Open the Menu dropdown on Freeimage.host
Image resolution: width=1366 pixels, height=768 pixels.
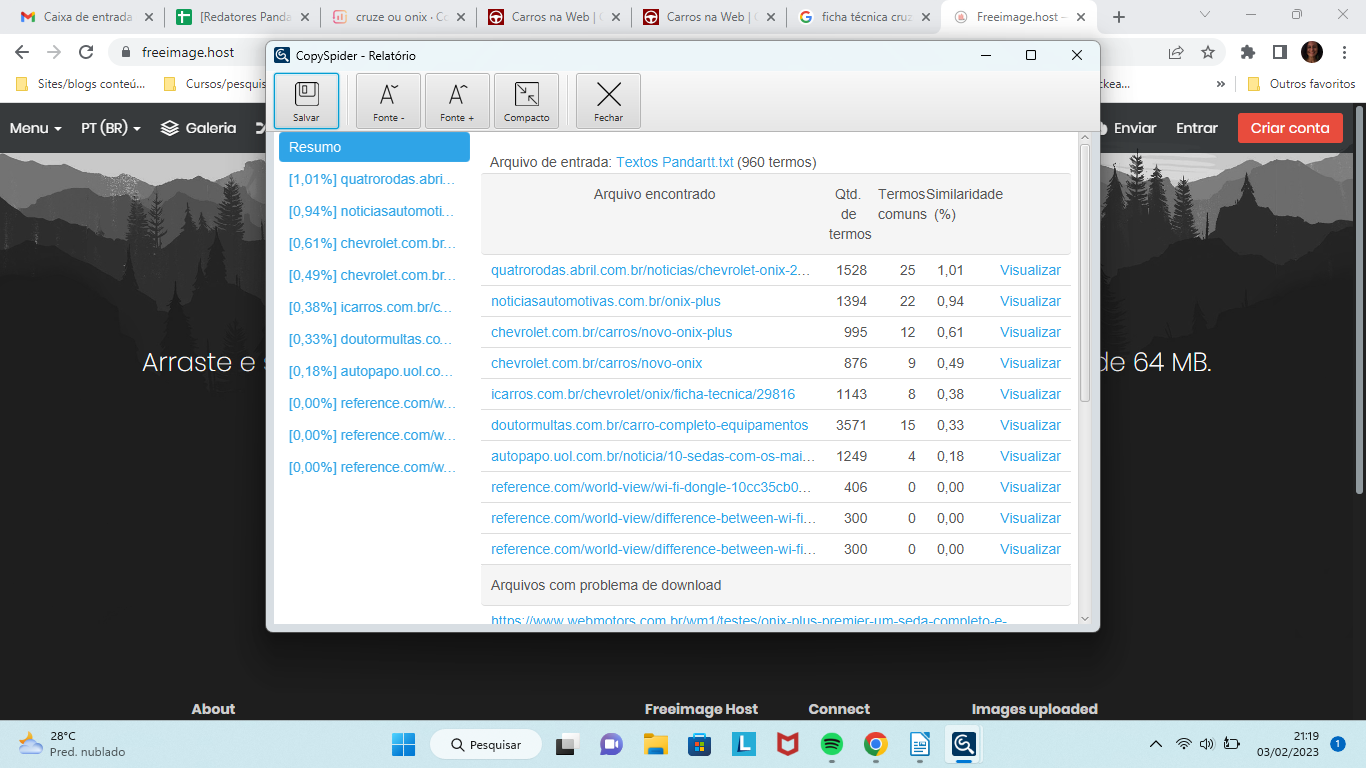click(36, 128)
